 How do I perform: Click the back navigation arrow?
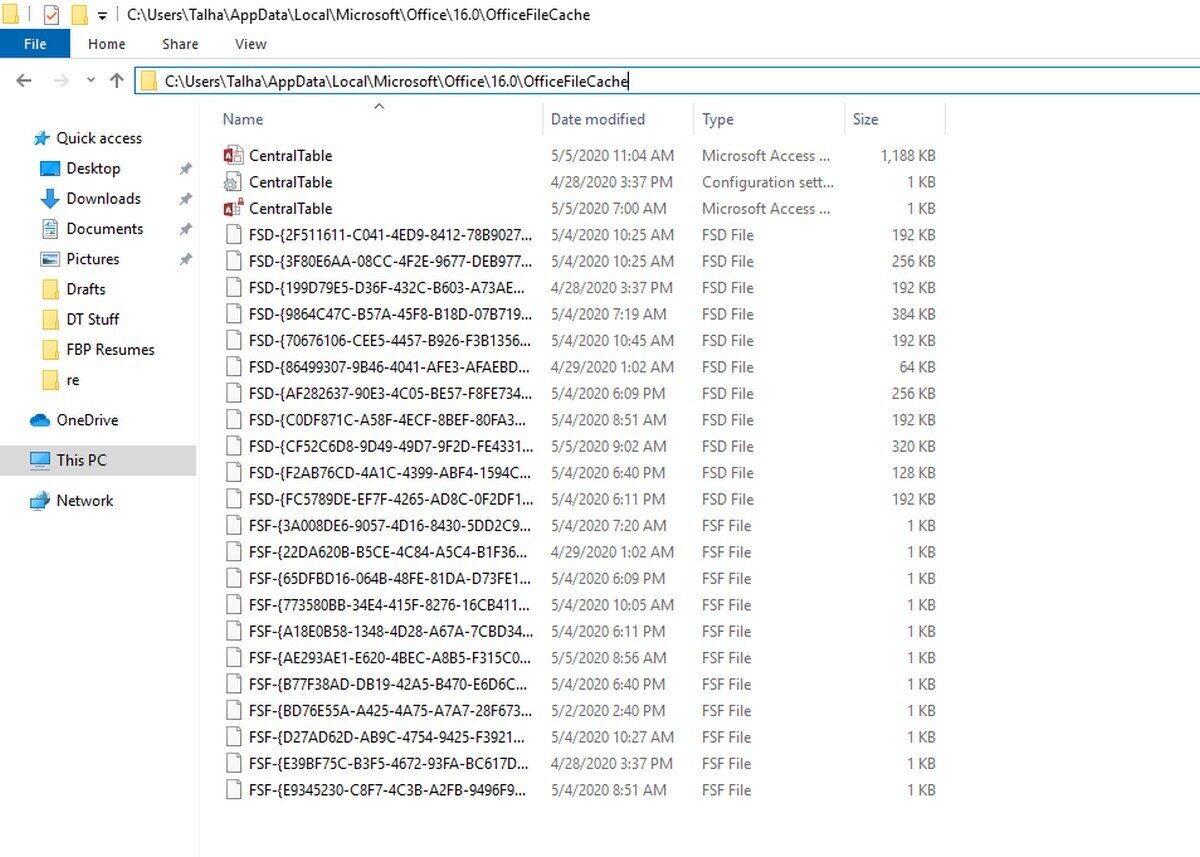(x=24, y=80)
